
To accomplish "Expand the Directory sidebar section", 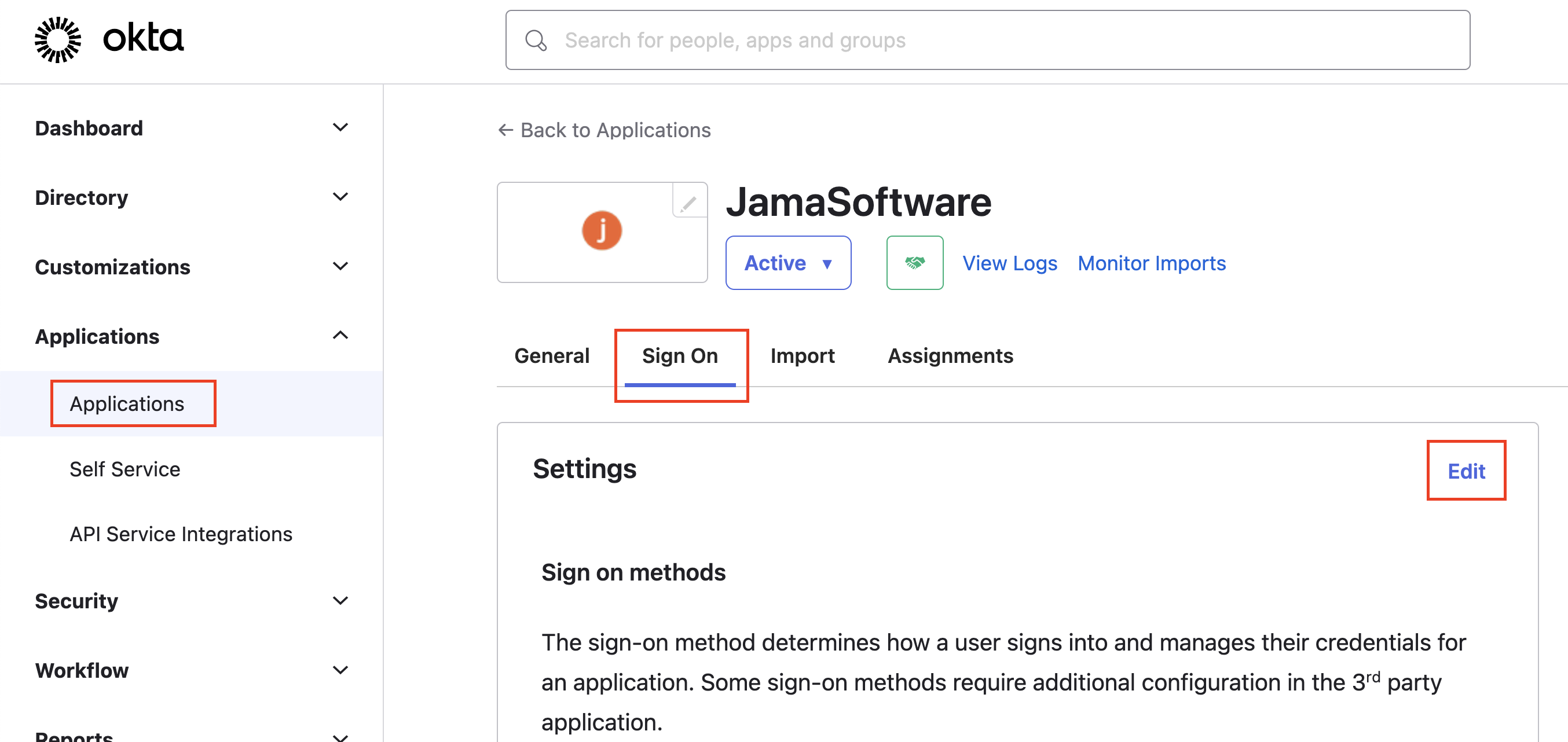I will click(340, 197).
